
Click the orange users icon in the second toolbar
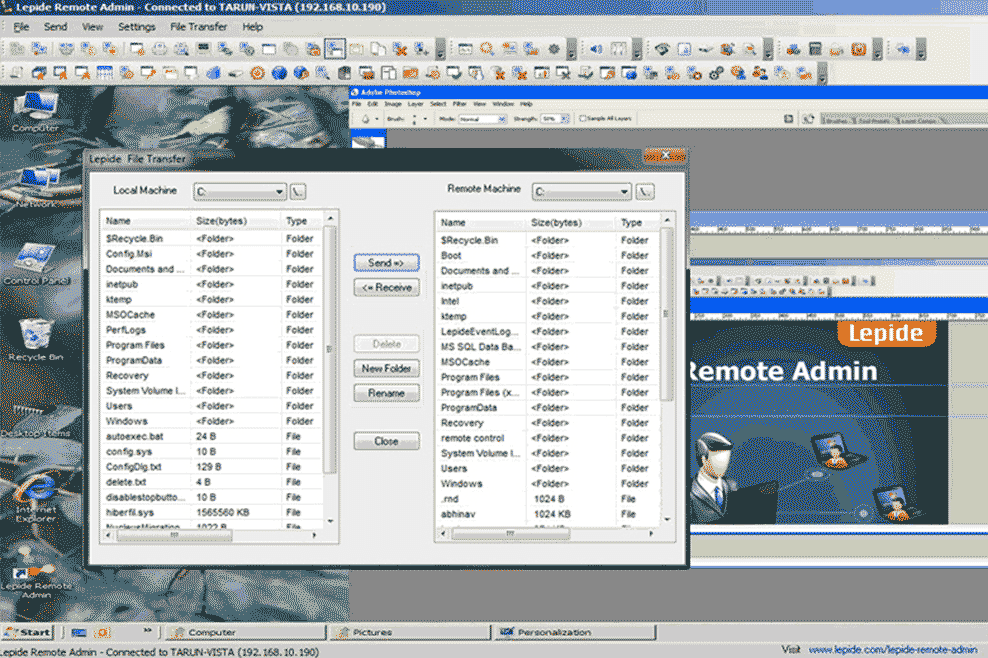click(x=760, y=73)
